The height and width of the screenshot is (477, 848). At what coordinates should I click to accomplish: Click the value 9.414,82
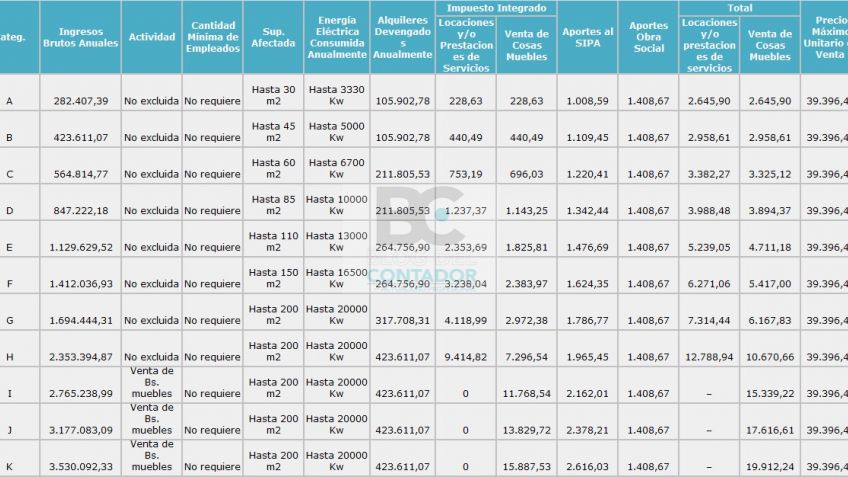466,357
